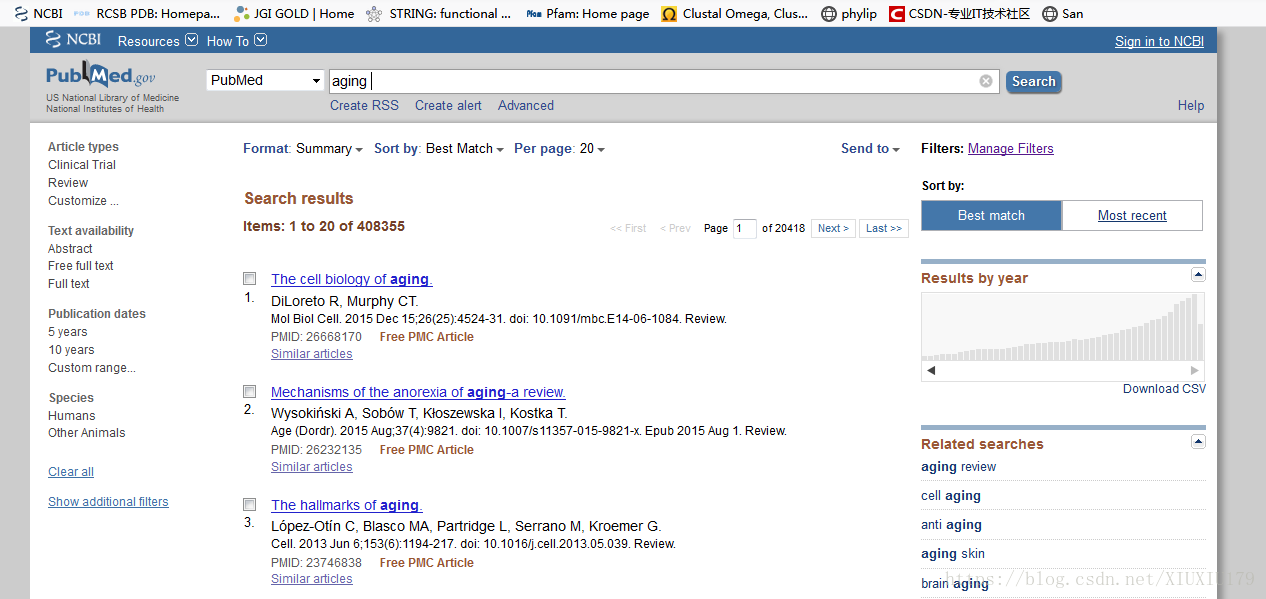Open the NCBI bookmark icon

tap(20, 14)
